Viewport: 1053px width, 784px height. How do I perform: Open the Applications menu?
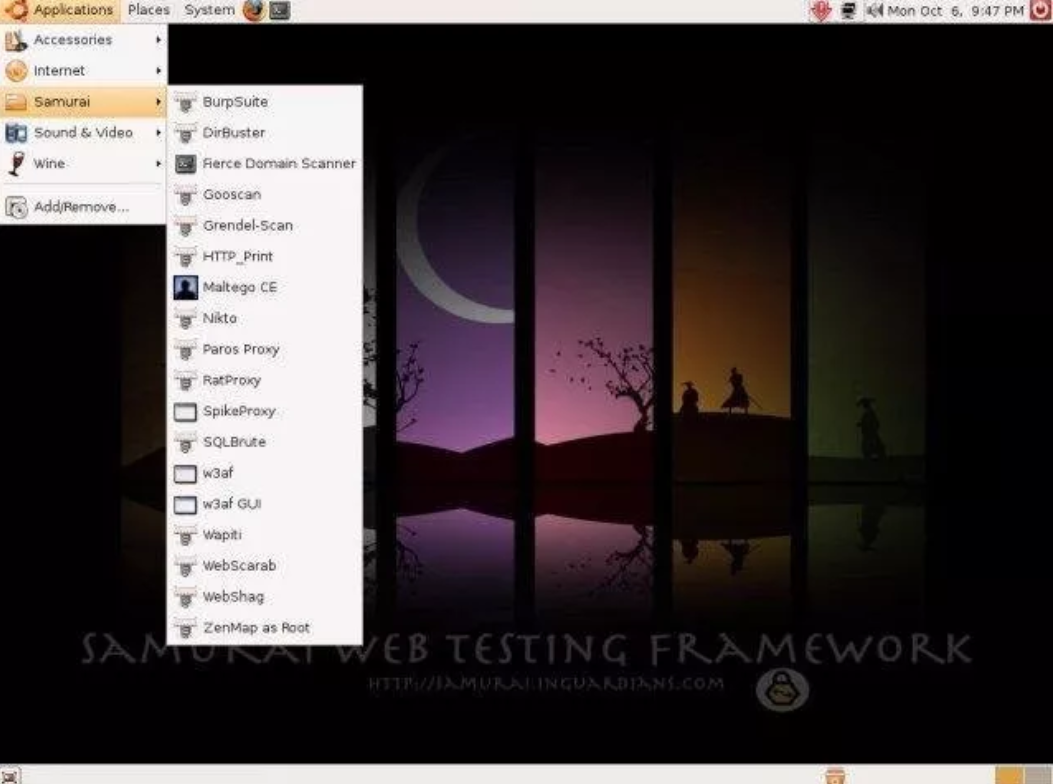(60, 10)
